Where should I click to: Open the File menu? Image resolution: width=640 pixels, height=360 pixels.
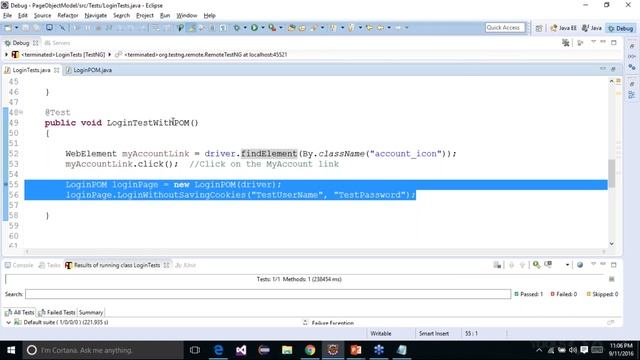[7, 16]
